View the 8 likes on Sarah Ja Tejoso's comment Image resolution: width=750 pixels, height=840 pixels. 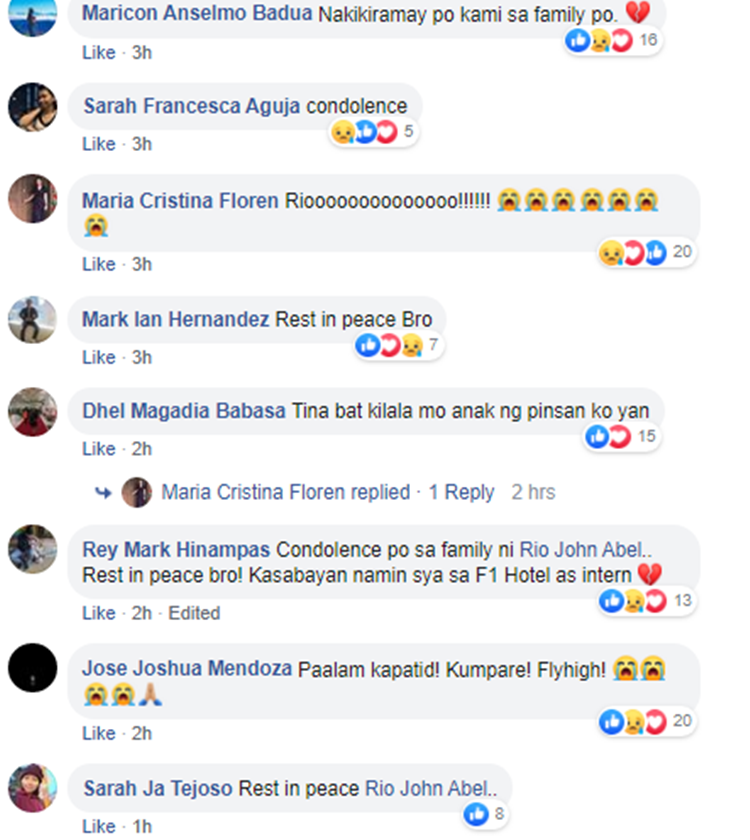(x=485, y=814)
